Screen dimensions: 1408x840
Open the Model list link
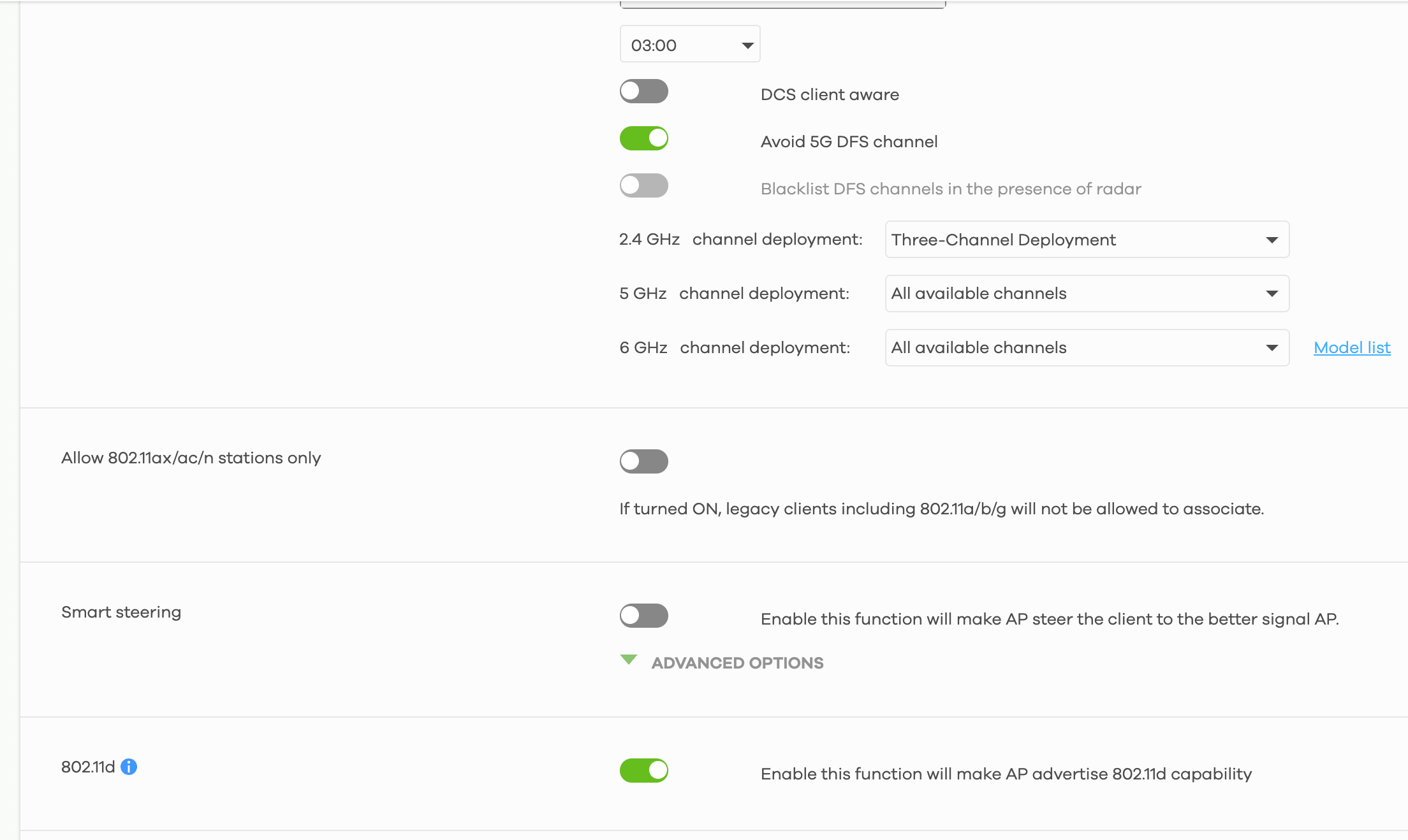coord(1352,348)
